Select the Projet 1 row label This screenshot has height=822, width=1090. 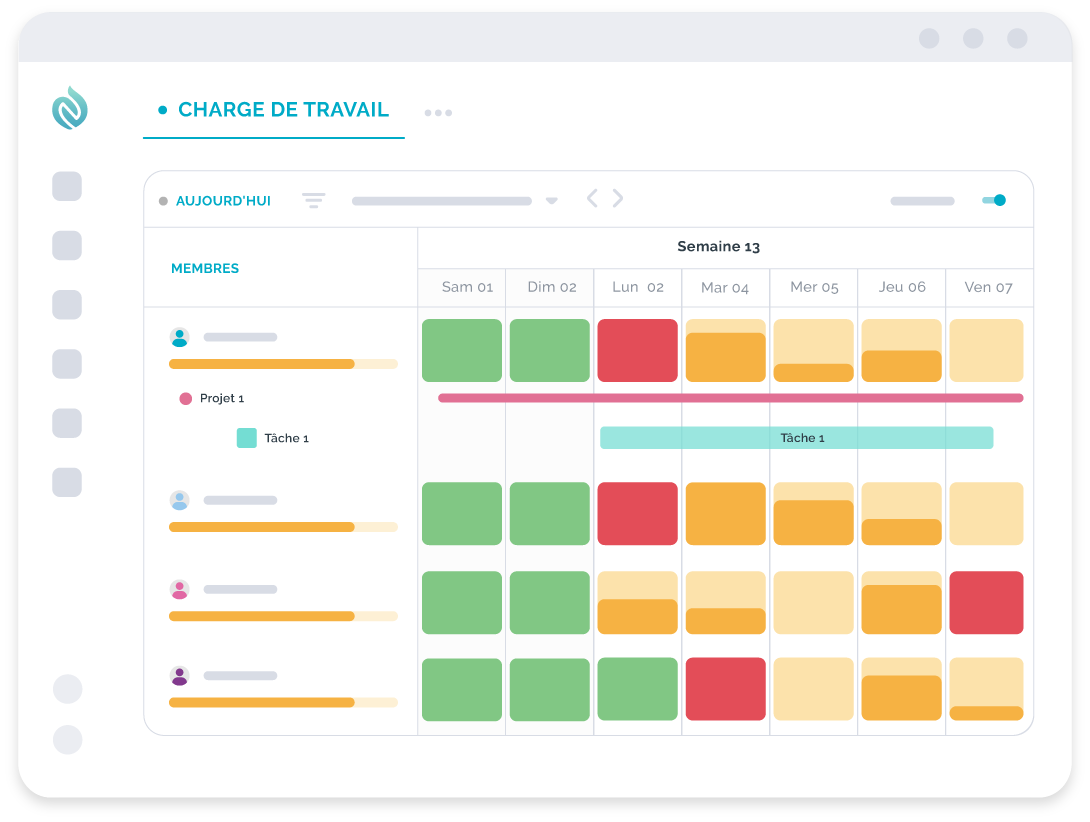(222, 398)
